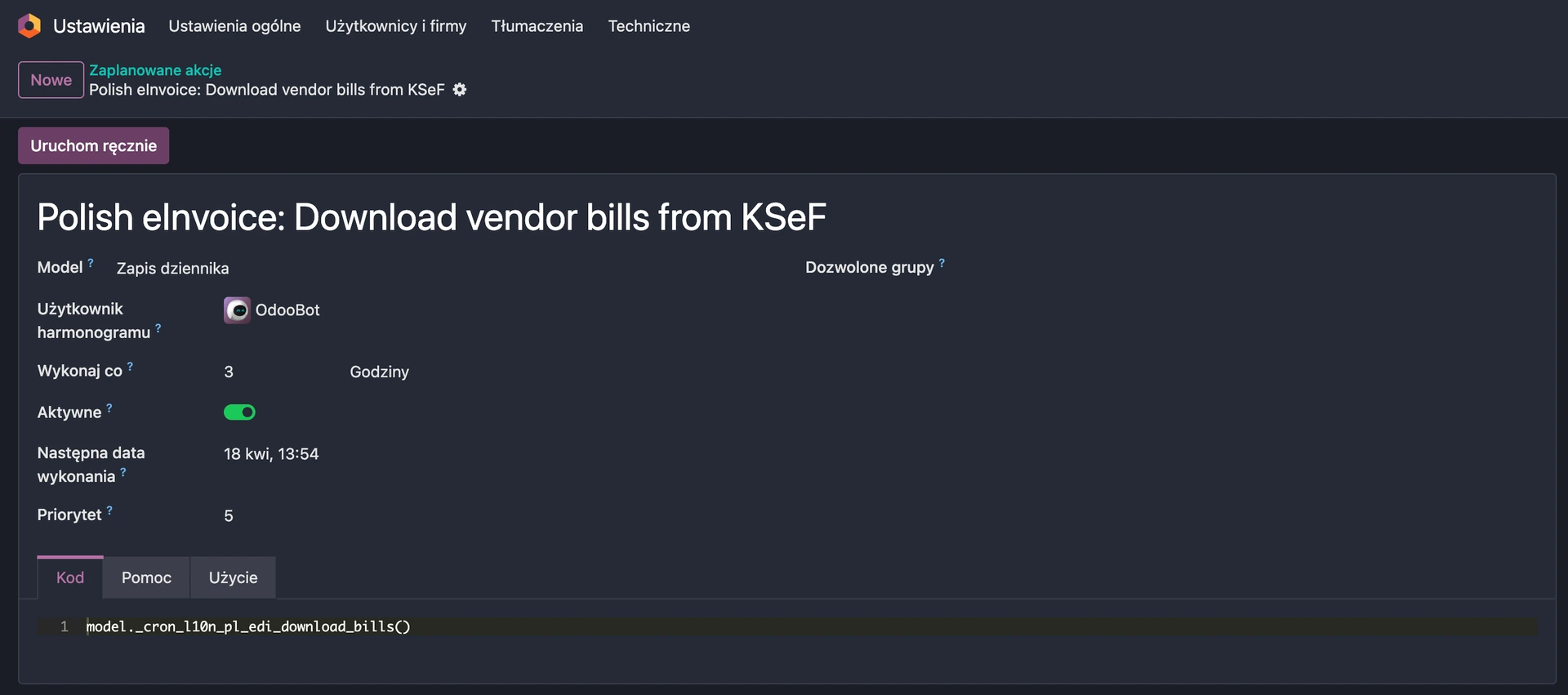The height and width of the screenshot is (695, 1568).
Task: Switch to the Użycie tab
Action: pos(233,578)
